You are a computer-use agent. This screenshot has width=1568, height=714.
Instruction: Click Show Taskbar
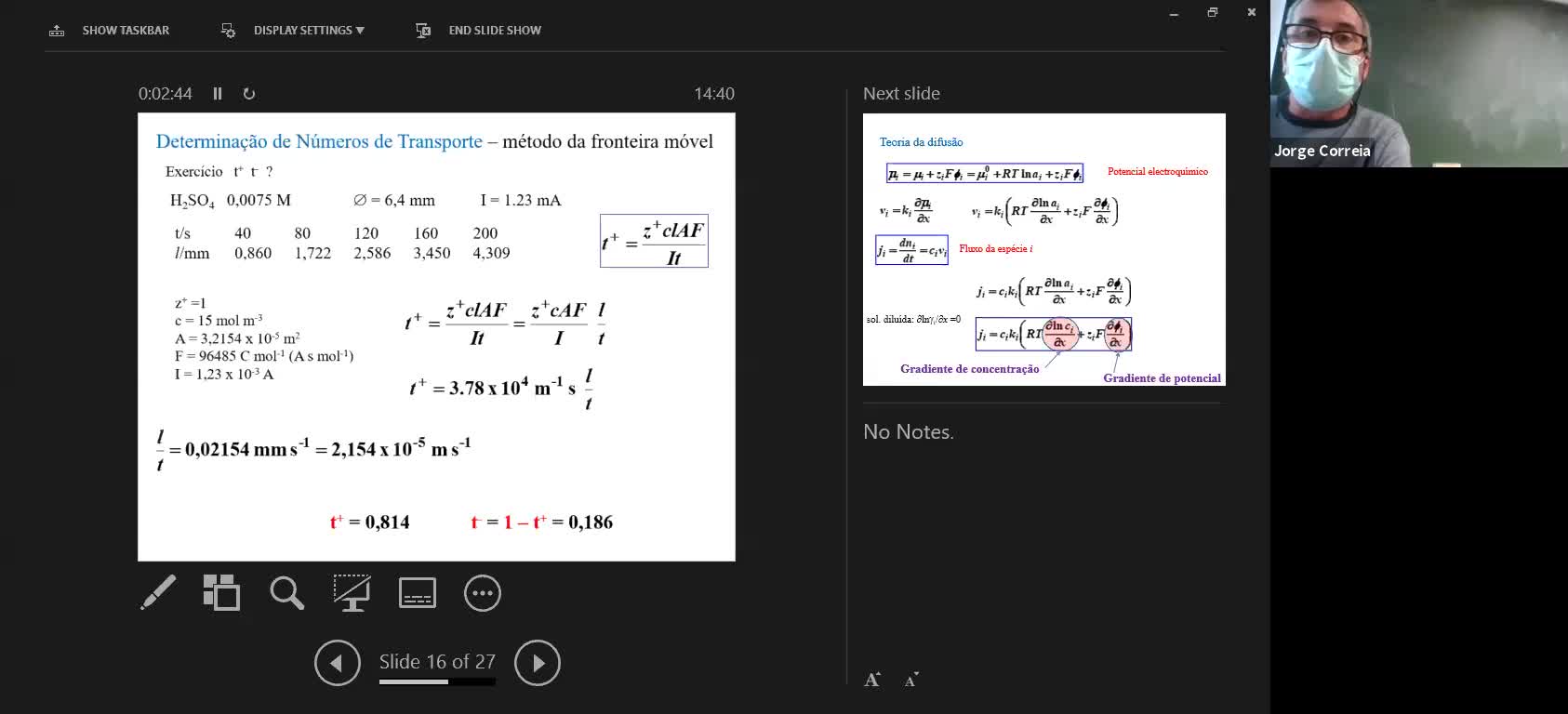point(110,31)
